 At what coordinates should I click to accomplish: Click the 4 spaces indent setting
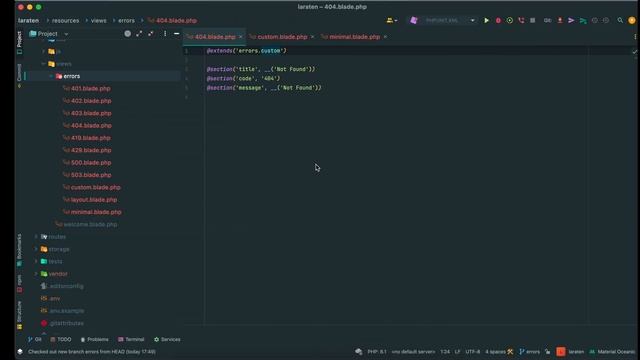pyautogui.click(x=495, y=351)
